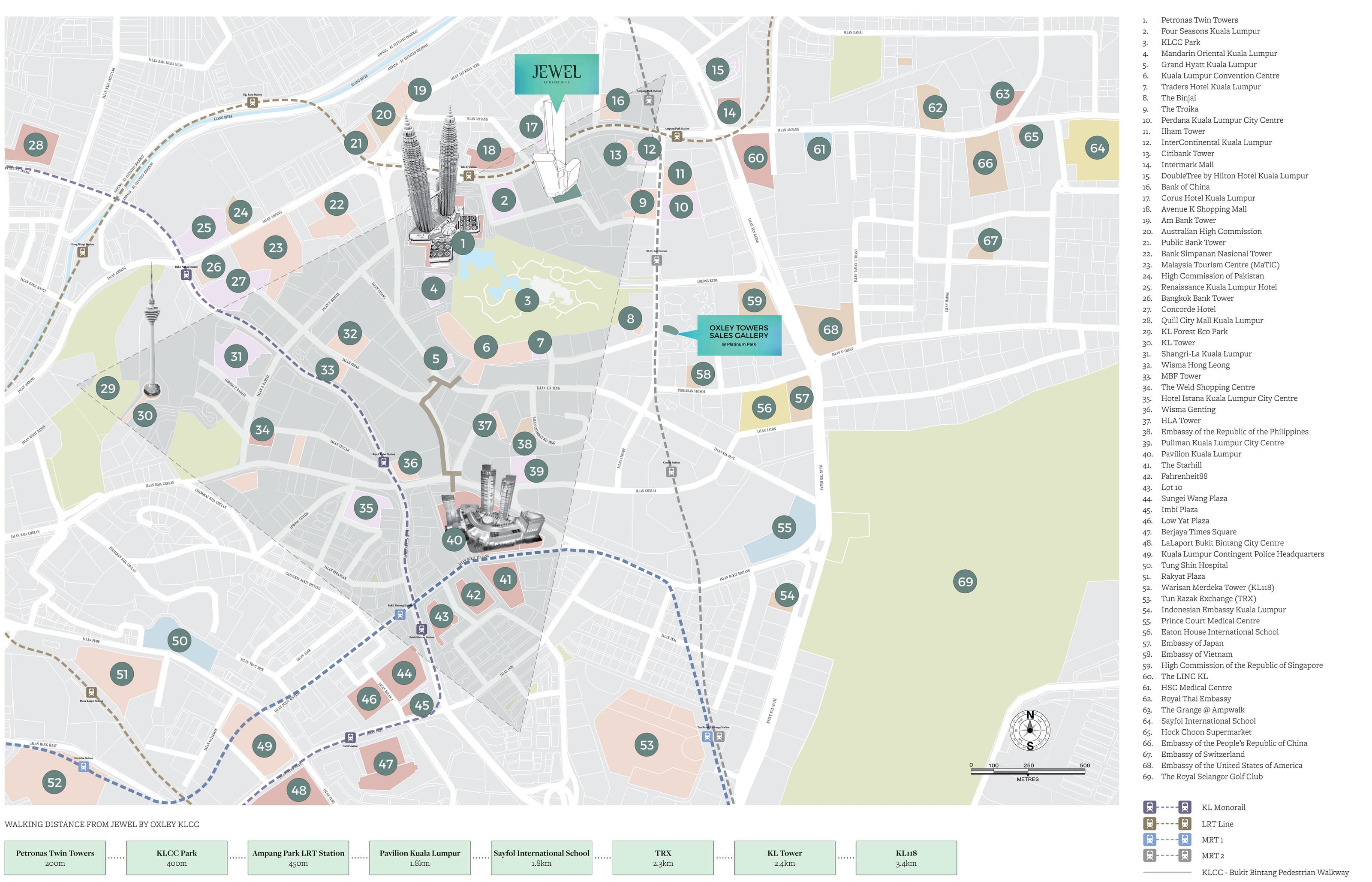This screenshot has height=882, width=1372.
Task: Select map marker 3 in KLCC Park
Action: tap(527, 300)
